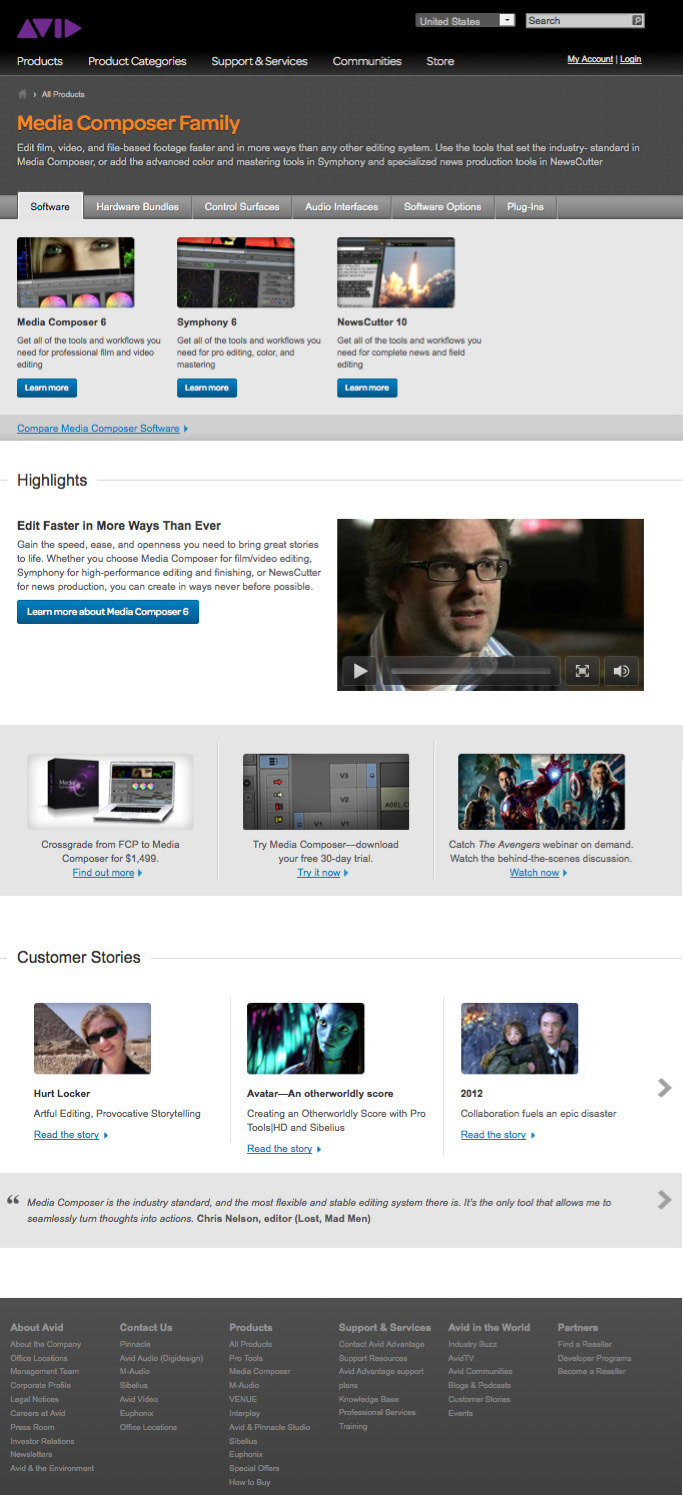
Task: Open Developer Programs footer link
Action: (594, 1358)
